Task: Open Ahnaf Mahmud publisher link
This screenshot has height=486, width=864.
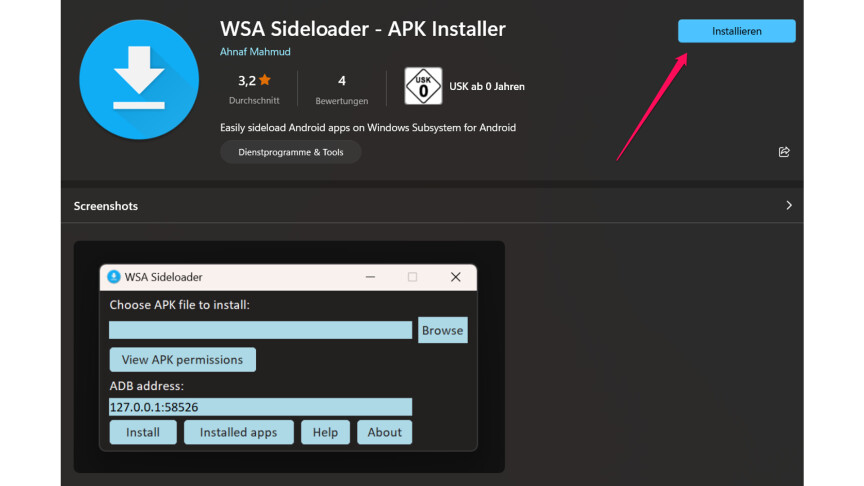Action: [x=255, y=51]
